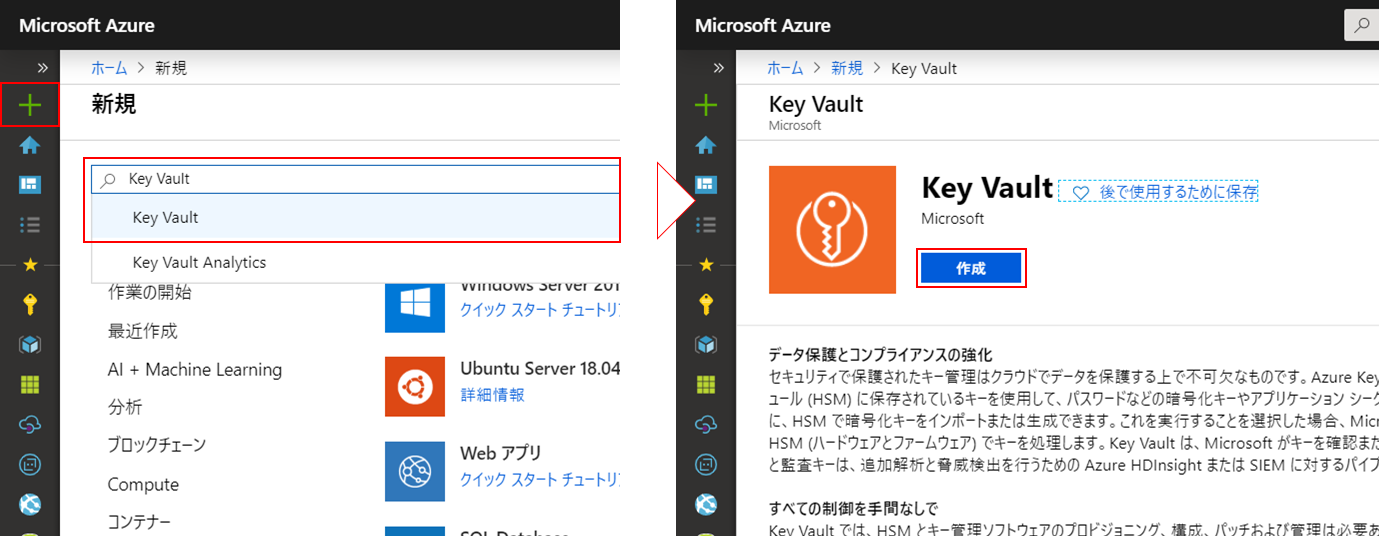Click the Ubuntu Server logo tile
This screenshot has height=536, width=1379.
pos(414,386)
